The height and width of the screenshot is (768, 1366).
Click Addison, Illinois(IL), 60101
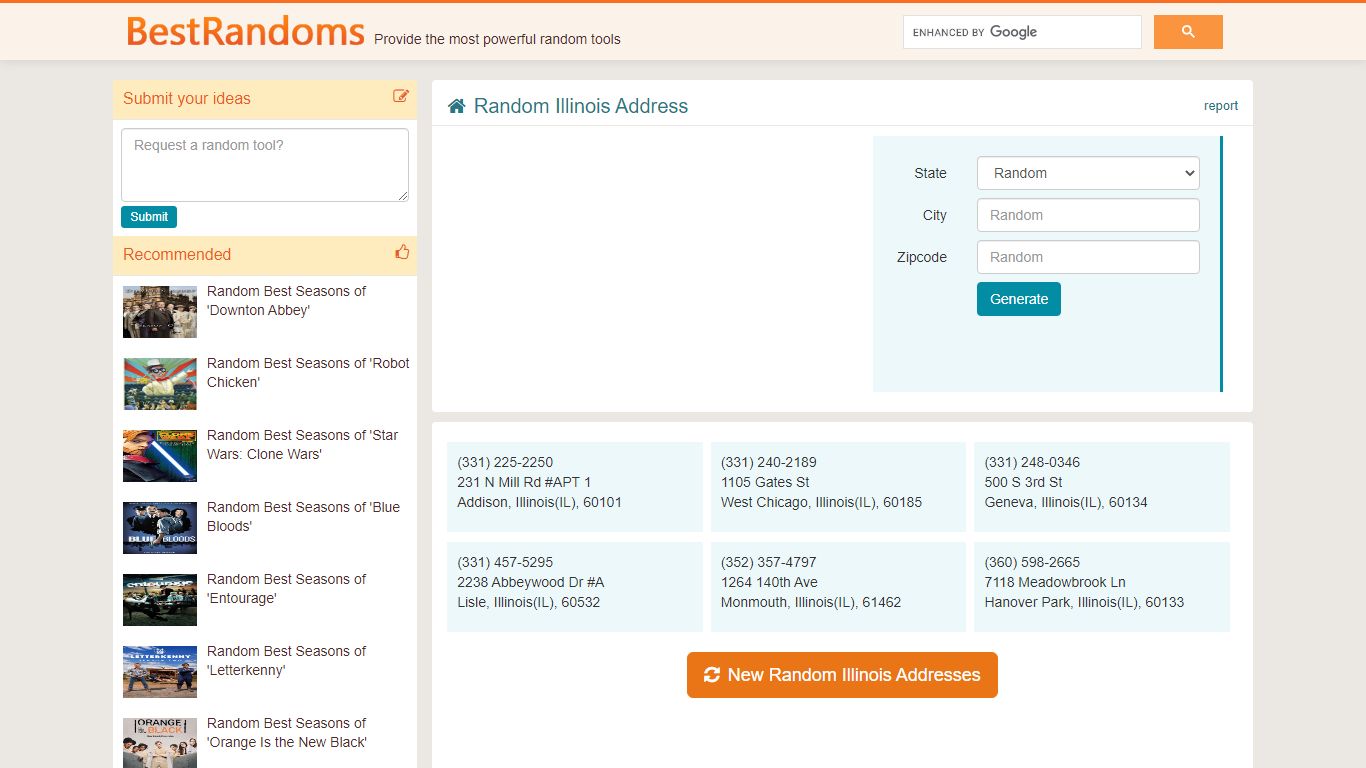[539, 502]
